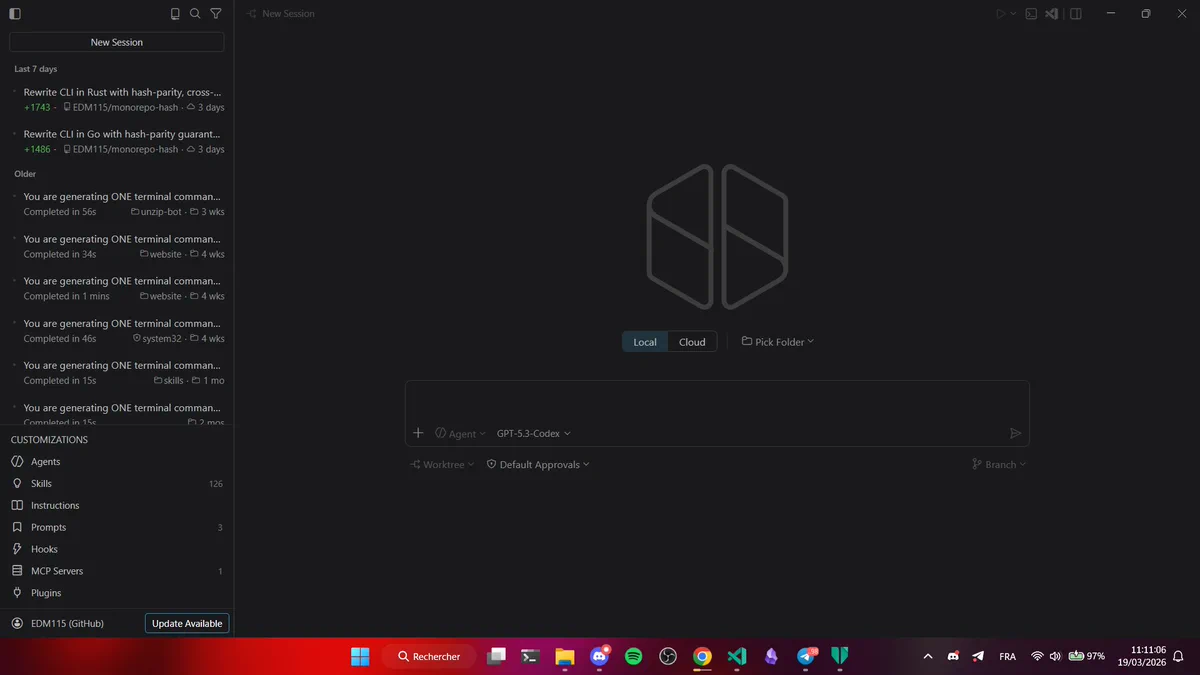This screenshot has width=1200, height=675.
Task: Open terminal icon in title bar
Action: 1031,14
